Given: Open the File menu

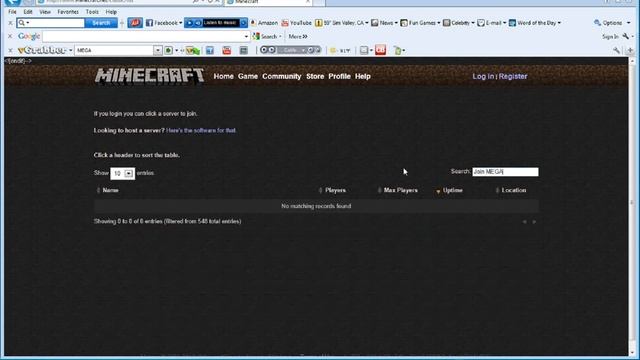Looking at the screenshot, I should 12,12.
